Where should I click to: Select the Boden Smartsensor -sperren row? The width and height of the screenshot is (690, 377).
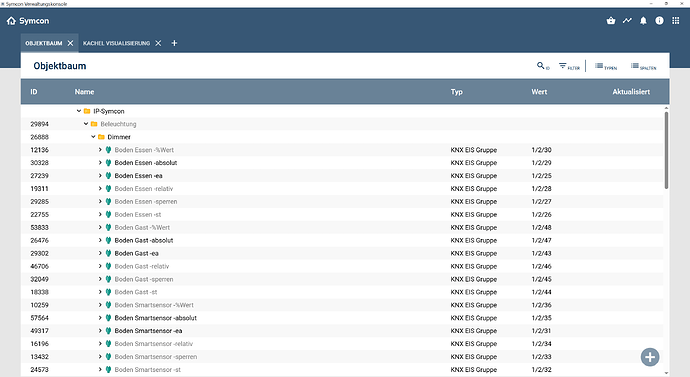coord(342,357)
